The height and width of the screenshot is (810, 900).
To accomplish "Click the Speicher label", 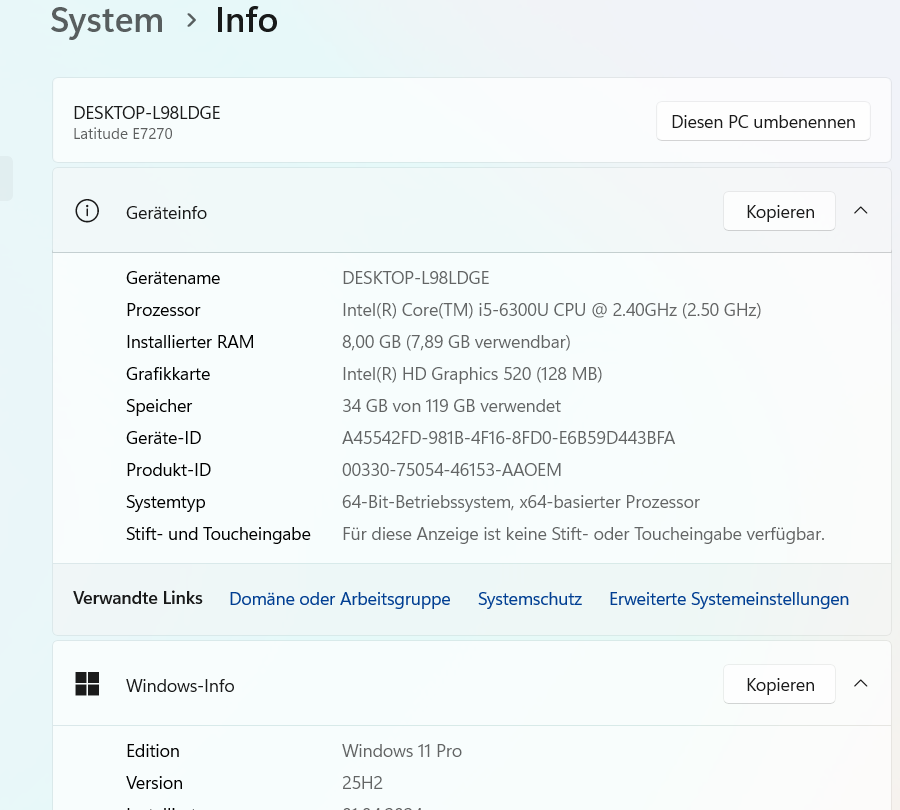I will pyautogui.click(x=159, y=406).
